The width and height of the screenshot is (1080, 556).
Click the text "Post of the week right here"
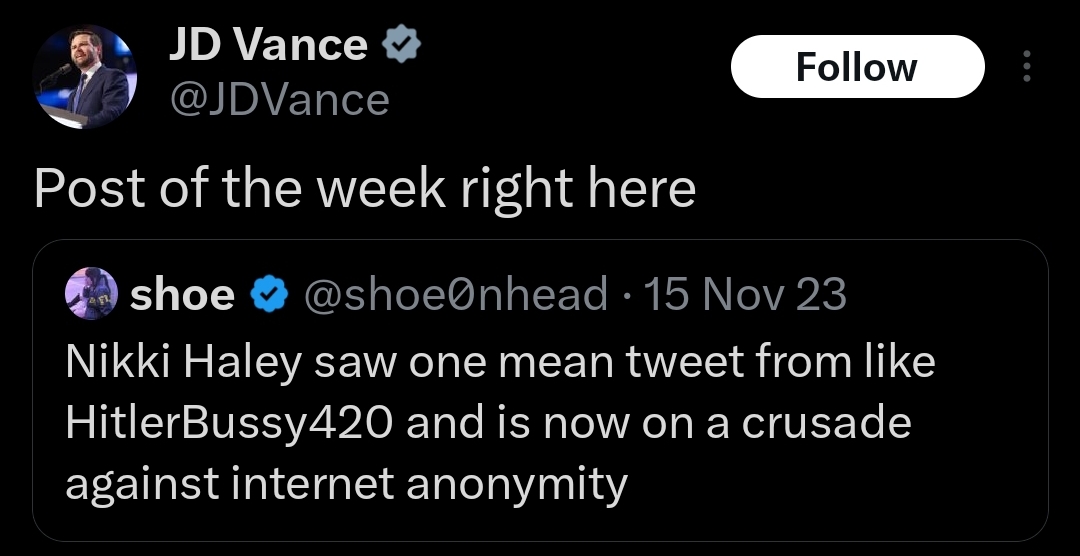click(x=364, y=188)
